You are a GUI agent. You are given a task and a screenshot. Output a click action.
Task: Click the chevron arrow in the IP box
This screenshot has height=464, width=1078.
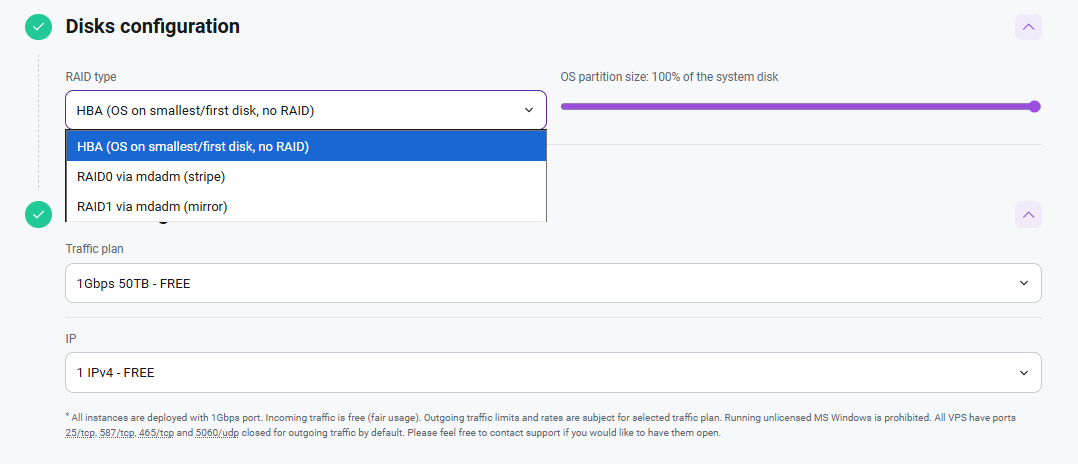click(1023, 372)
